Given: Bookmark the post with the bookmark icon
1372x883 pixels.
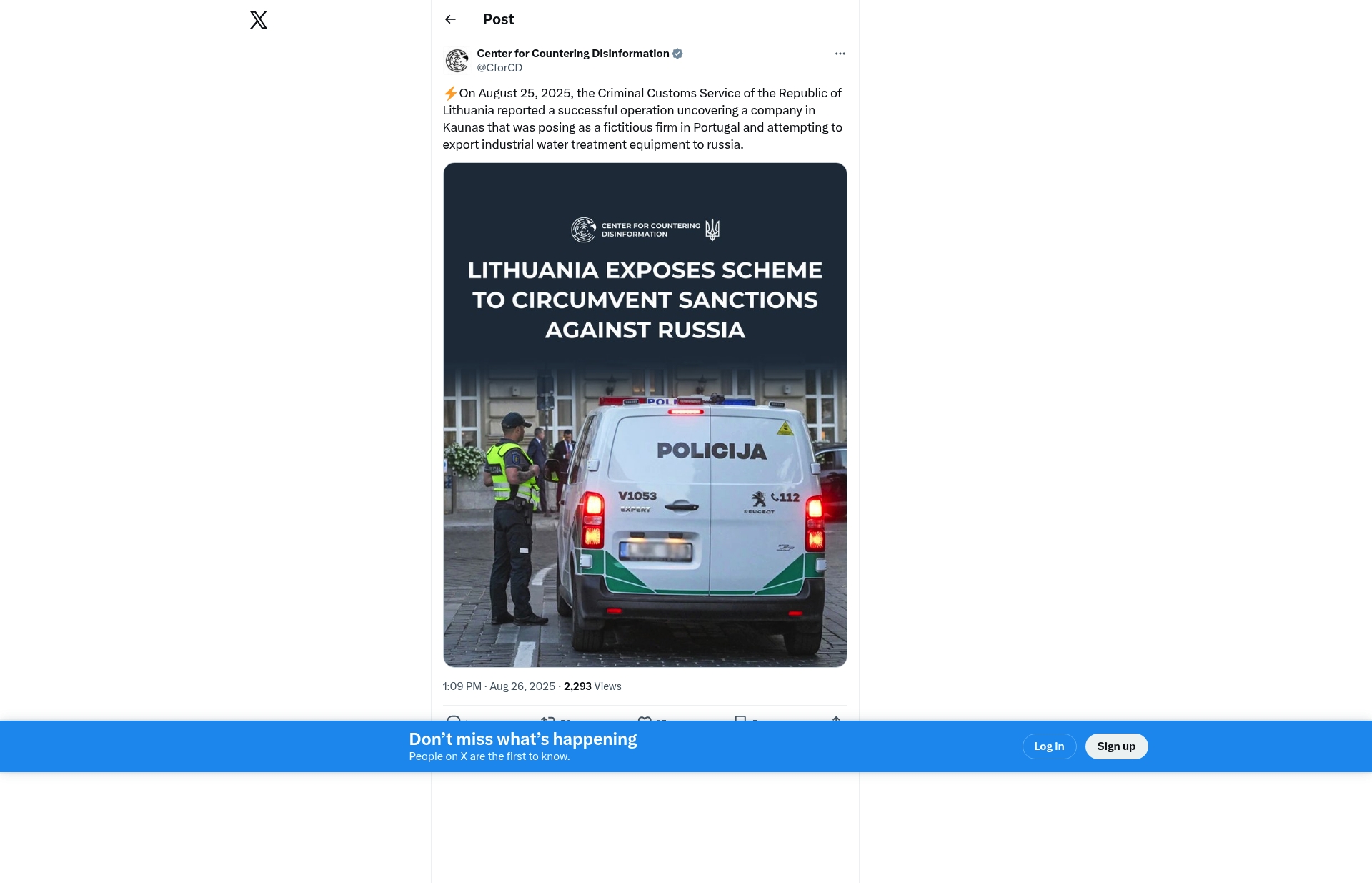Looking at the screenshot, I should pos(740,718).
